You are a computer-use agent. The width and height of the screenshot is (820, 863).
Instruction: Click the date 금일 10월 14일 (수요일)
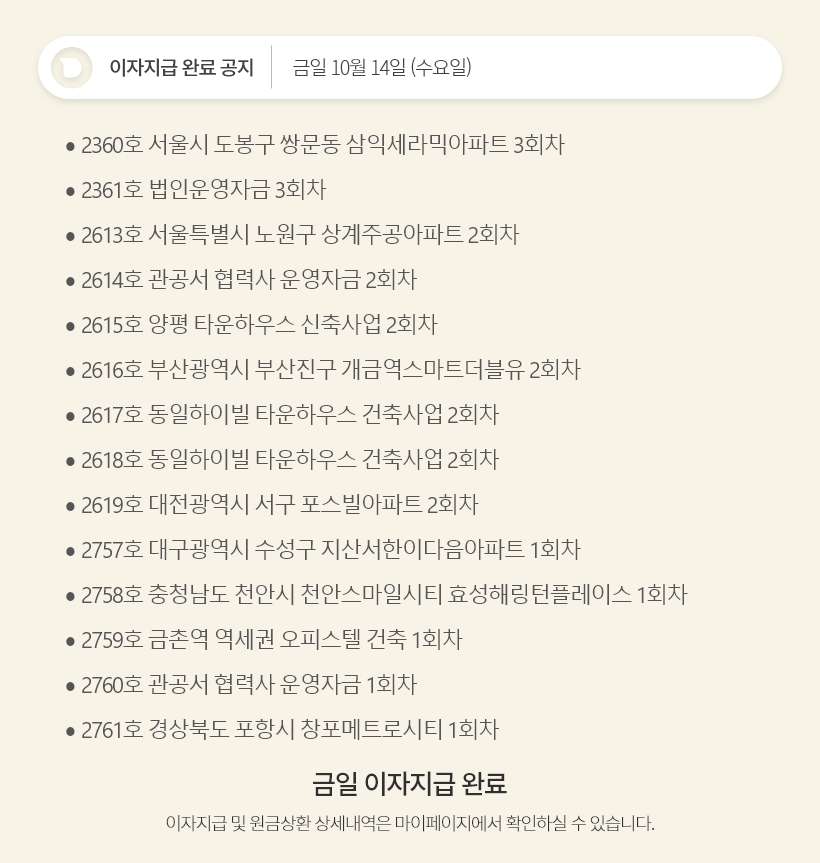coord(381,68)
